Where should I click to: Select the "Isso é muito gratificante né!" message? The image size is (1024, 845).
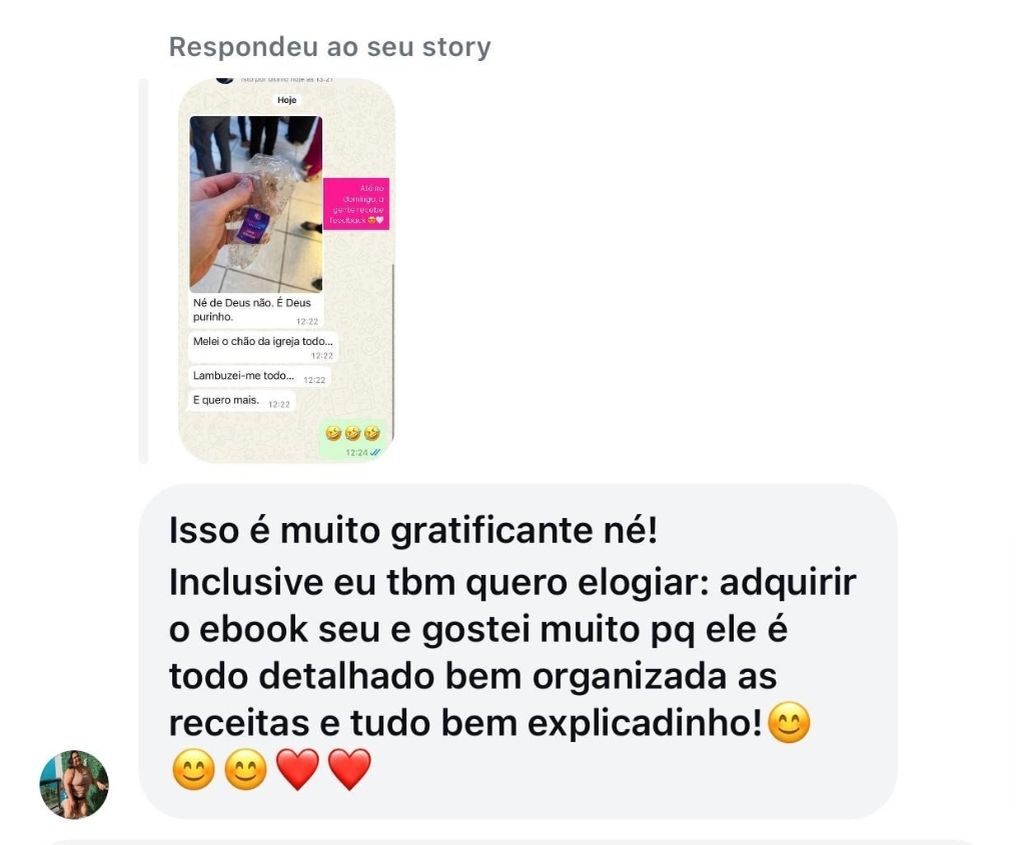coord(413,530)
